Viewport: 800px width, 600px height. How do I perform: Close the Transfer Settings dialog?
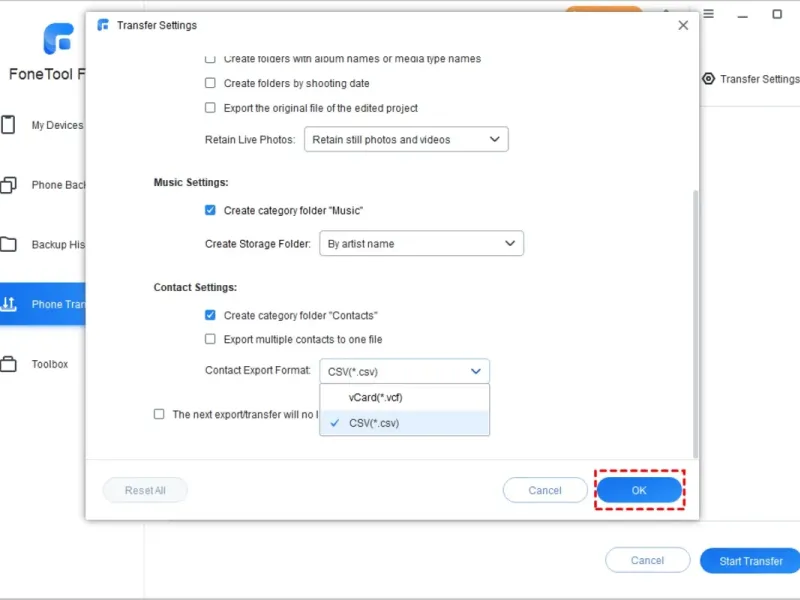(x=683, y=25)
